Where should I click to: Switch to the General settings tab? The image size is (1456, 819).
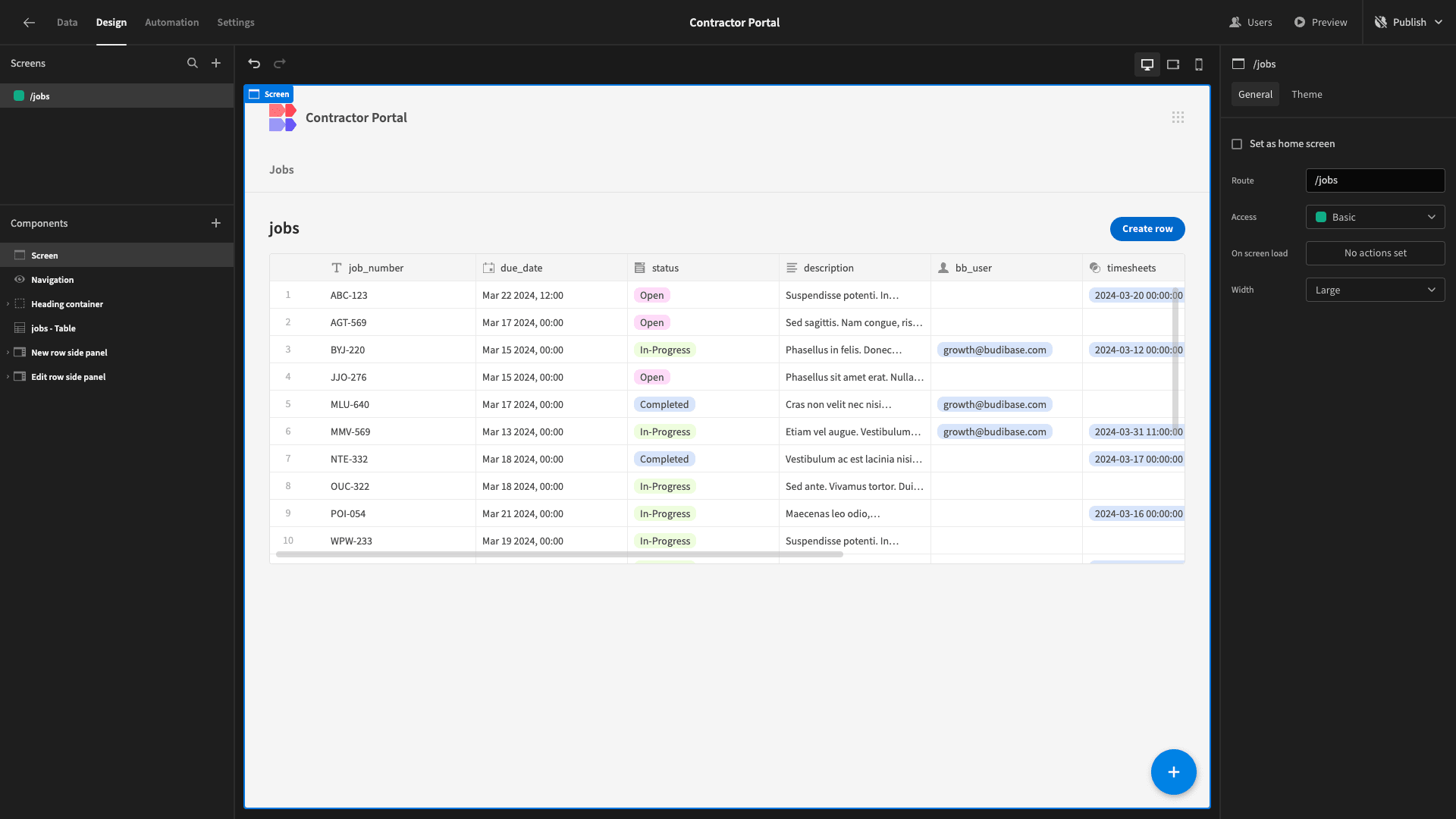[x=1255, y=95]
